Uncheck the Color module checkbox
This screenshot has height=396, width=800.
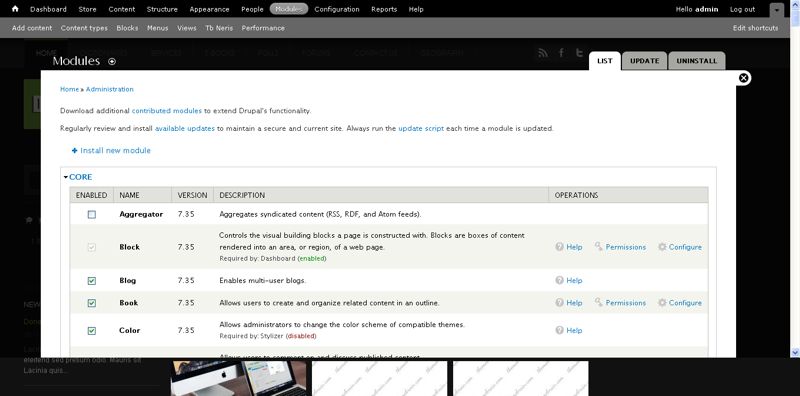[x=92, y=331]
